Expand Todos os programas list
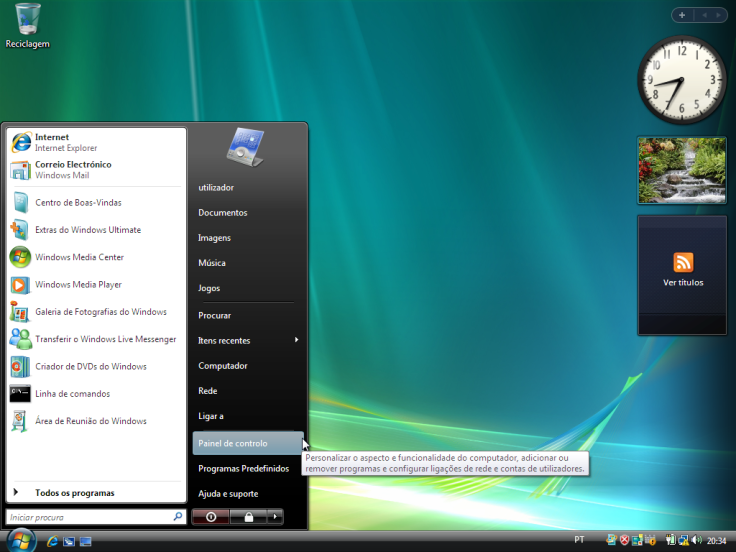 tap(74, 493)
